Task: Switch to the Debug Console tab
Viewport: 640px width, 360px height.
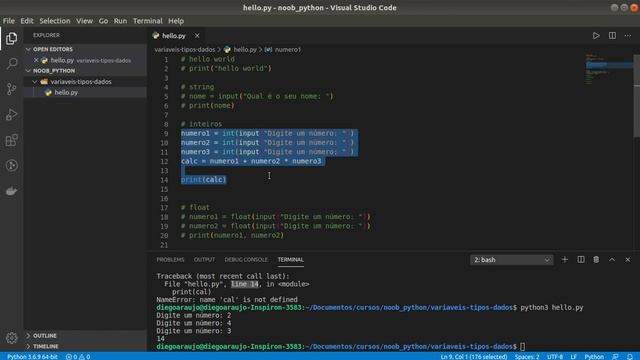Action: click(246, 260)
